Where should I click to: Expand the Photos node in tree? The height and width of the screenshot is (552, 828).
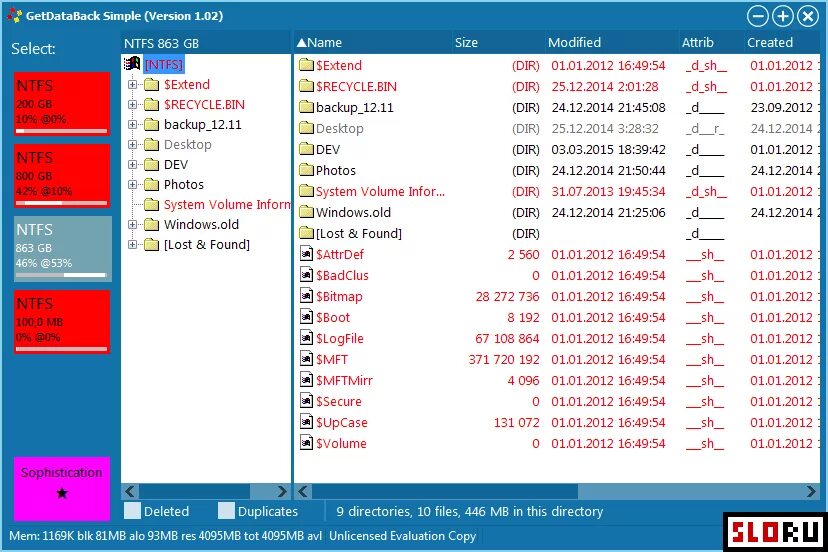[x=133, y=184]
